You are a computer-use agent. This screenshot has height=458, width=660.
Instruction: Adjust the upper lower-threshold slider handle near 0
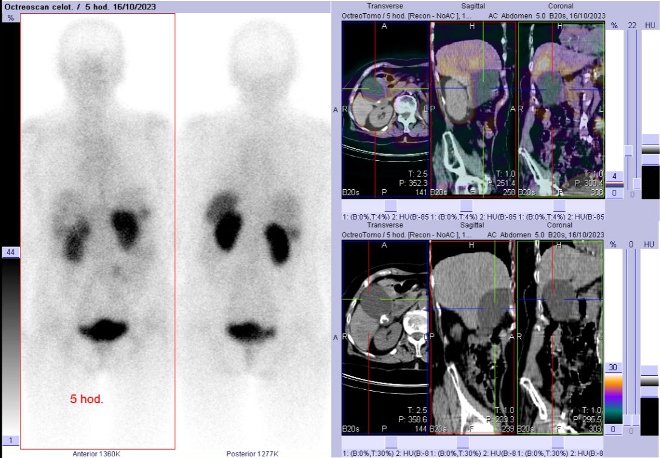pyautogui.click(x=637, y=184)
